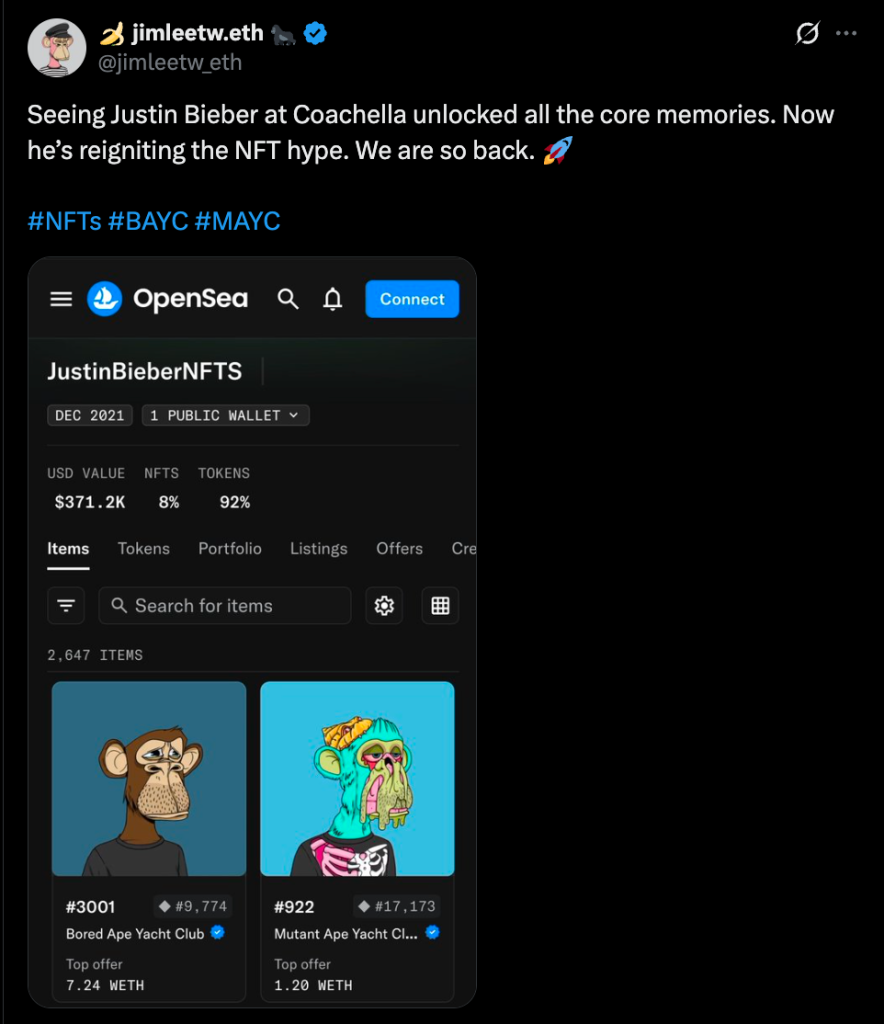Viewport: 884px width, 1024px height.
Task: Click the #NFTs hashtag link
Action: pos(64,221)
